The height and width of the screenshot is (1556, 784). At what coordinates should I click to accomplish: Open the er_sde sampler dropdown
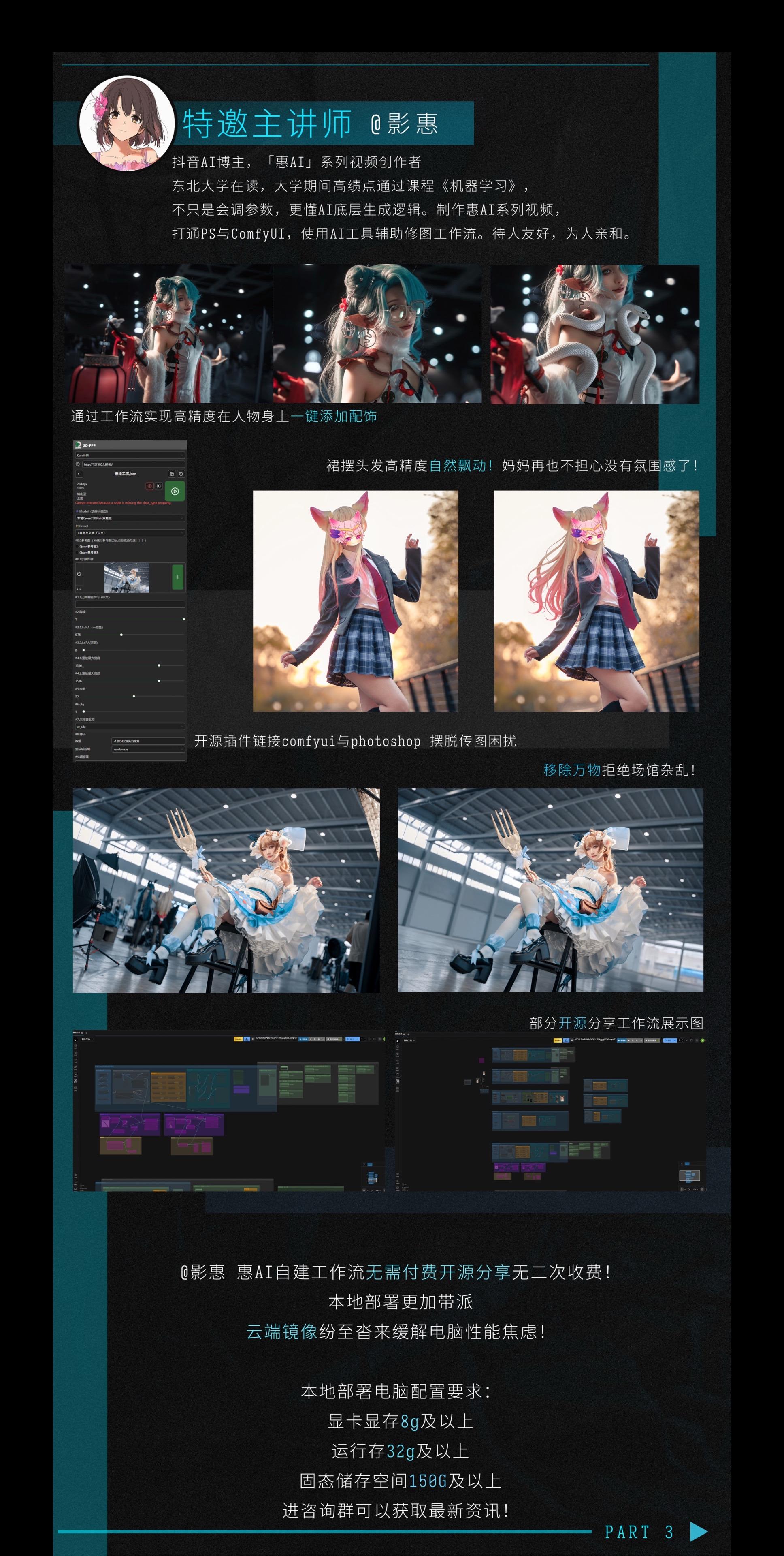tap(129, 727)
